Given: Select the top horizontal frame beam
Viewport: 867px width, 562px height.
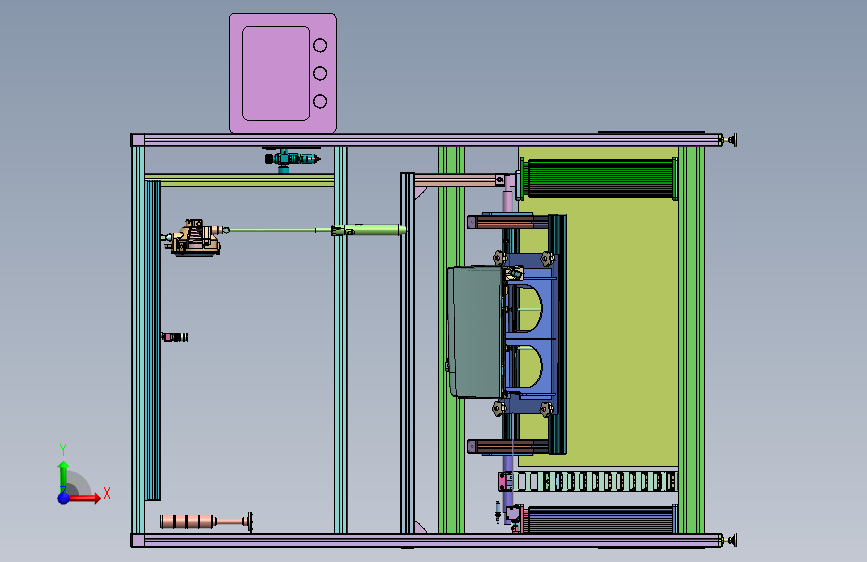Looking at the screenshot, I should click(426, 140).
